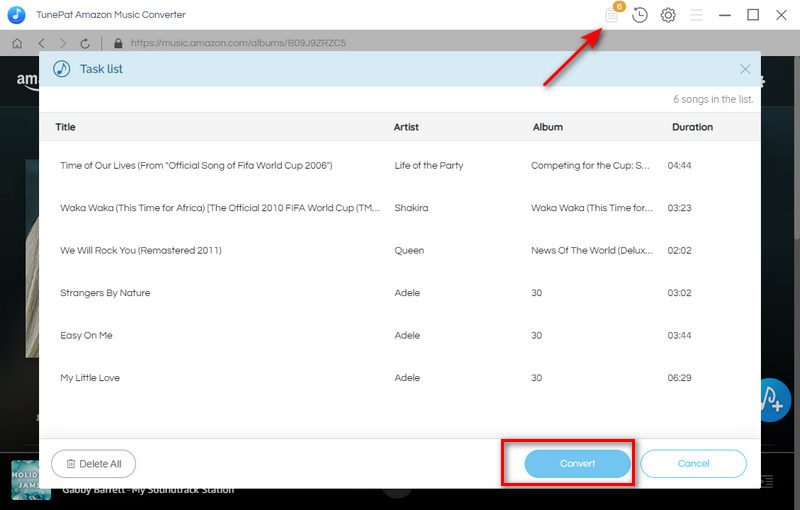The image size is (800, 510).
Task: Click the Amazon Music URL address field
Action: pyautogui.click(x=238, y=43)
